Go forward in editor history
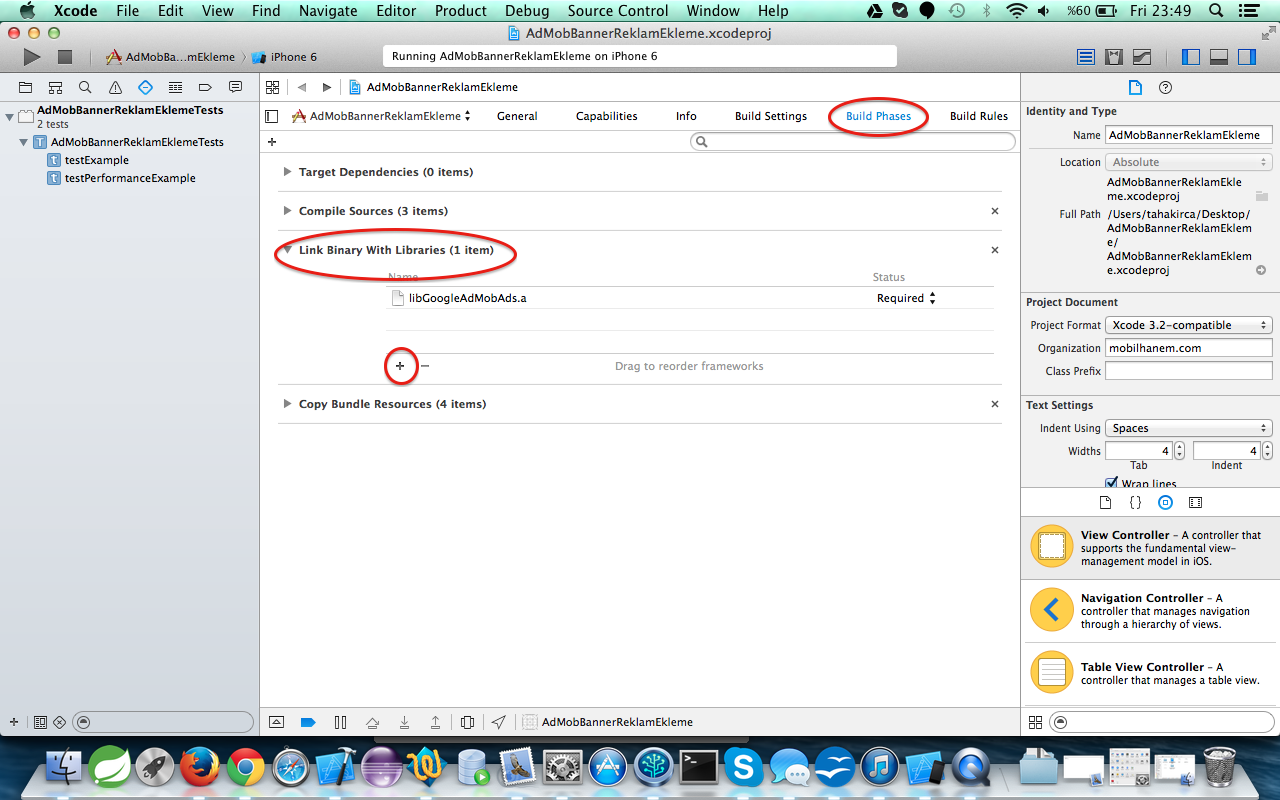1280x800 pixels. (326, 87)
